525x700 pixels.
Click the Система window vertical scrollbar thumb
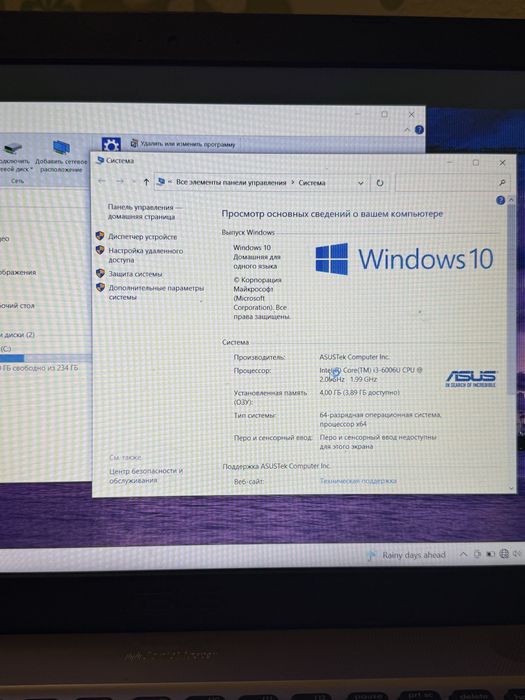click(x=511, y=299)
